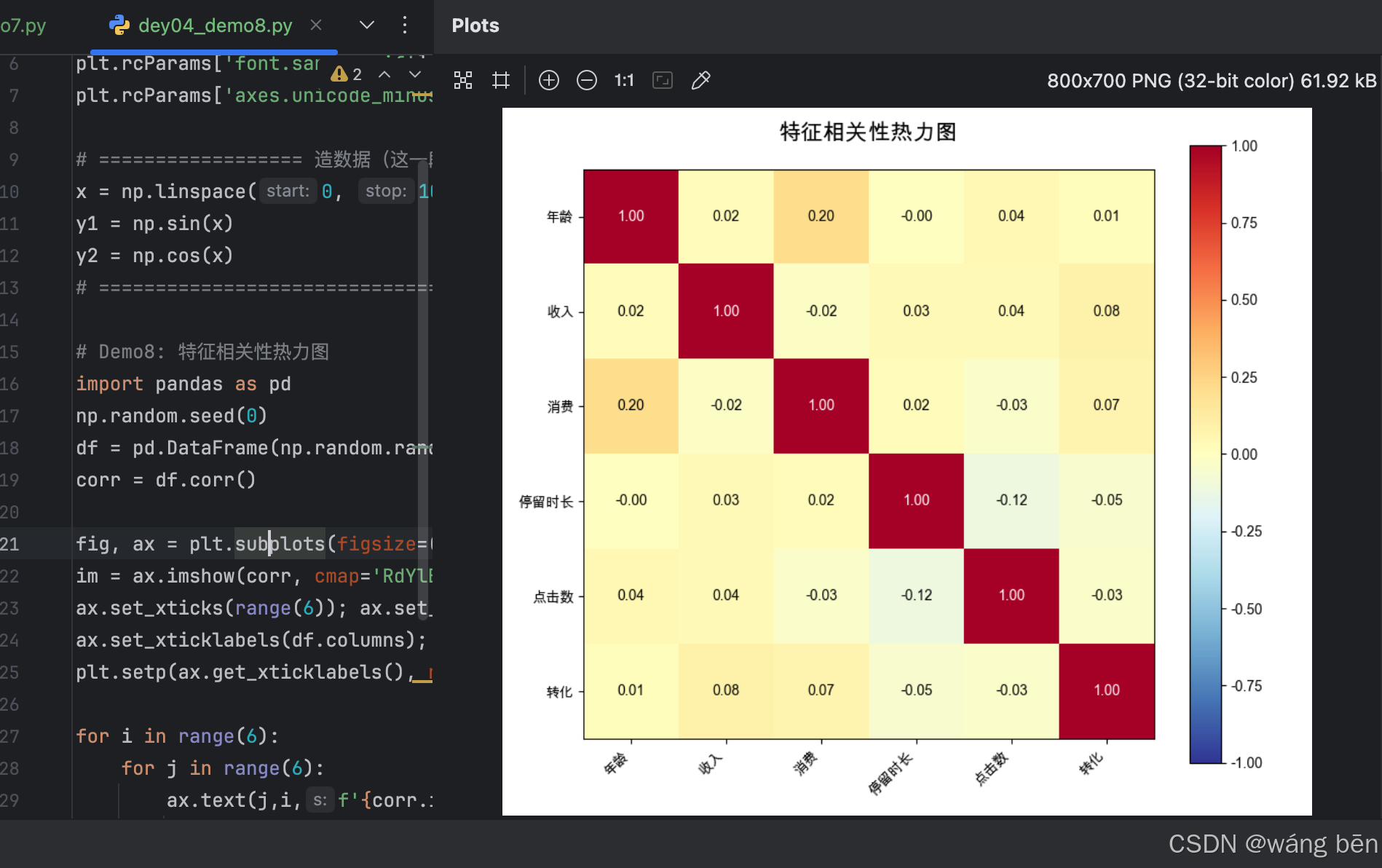The image size is (1382, 868).
Task: Click the fit-to-window grid icon
Action: click(x=463, y=80)
